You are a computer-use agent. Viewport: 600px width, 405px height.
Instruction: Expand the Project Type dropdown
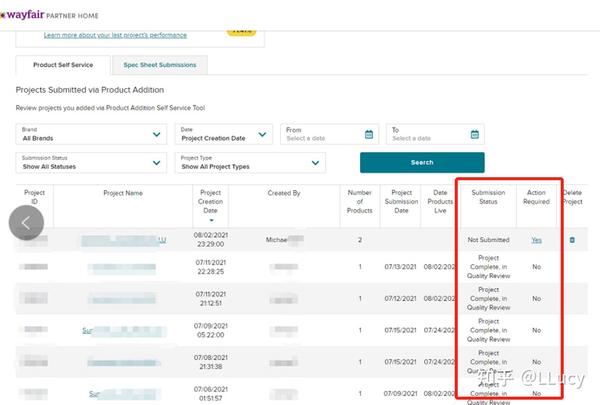point(250,163)
